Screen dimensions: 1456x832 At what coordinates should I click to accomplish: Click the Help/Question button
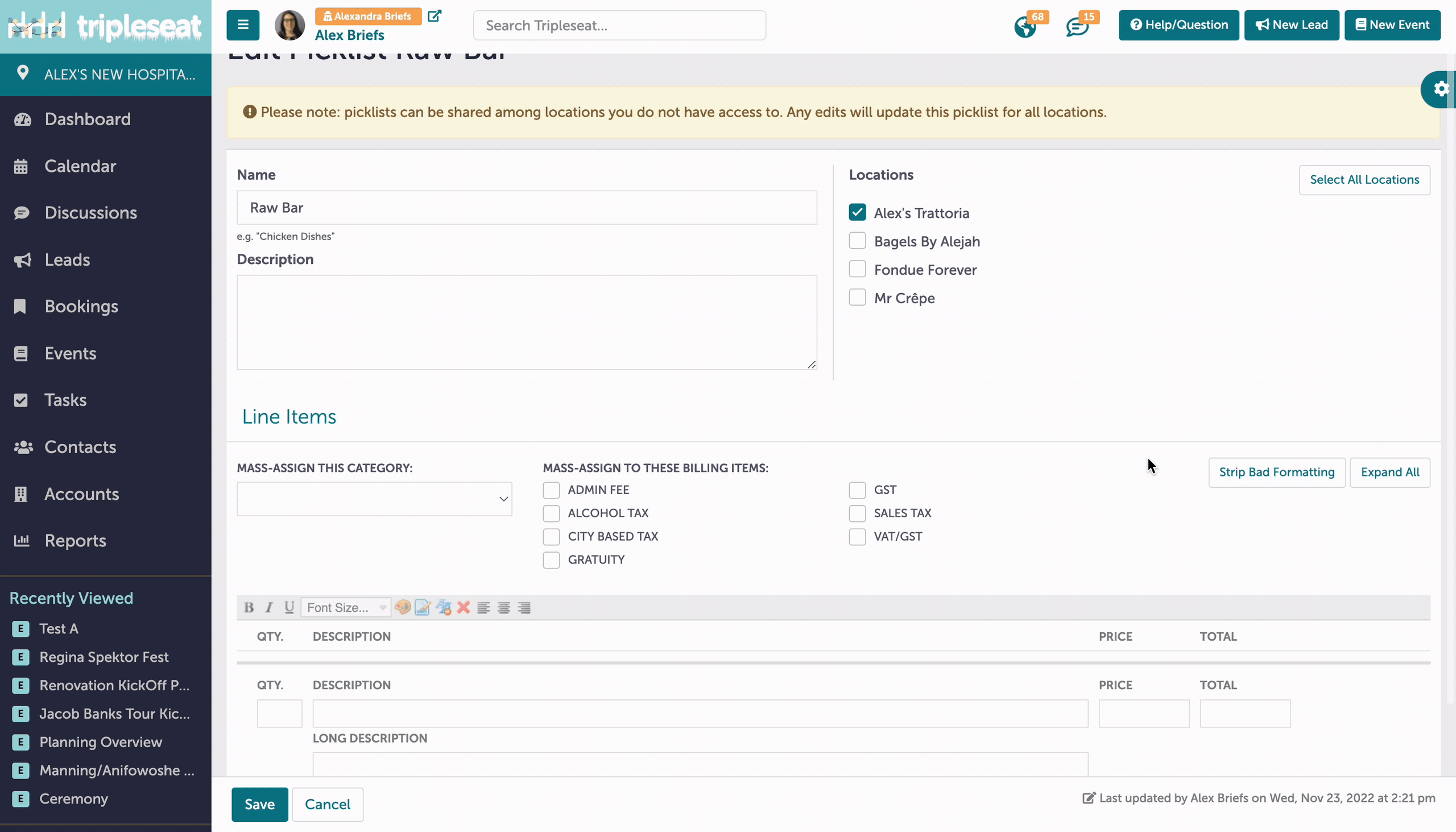click(x=1178, y=25)
